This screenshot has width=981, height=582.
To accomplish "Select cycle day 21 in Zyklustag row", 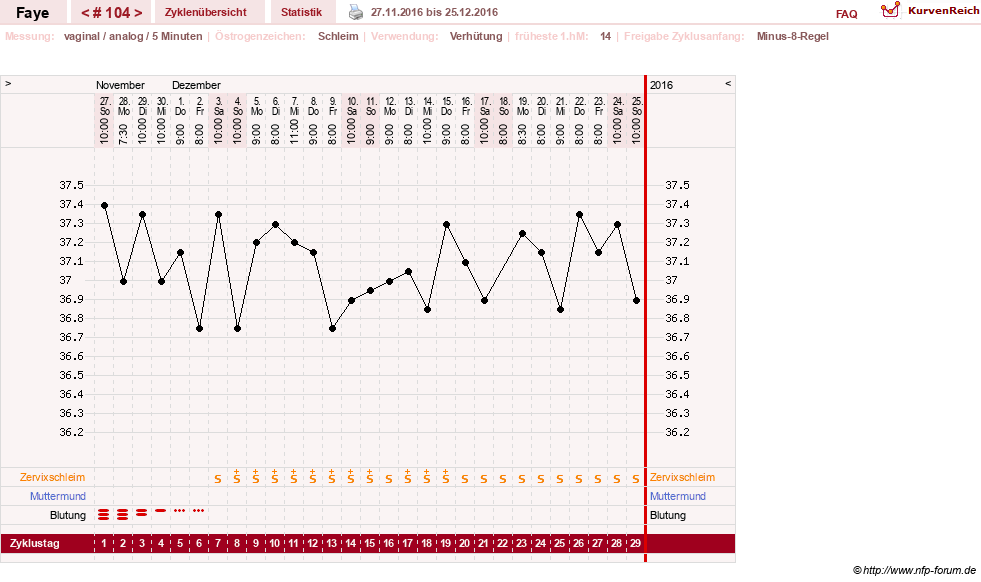I will click(483, 543).
